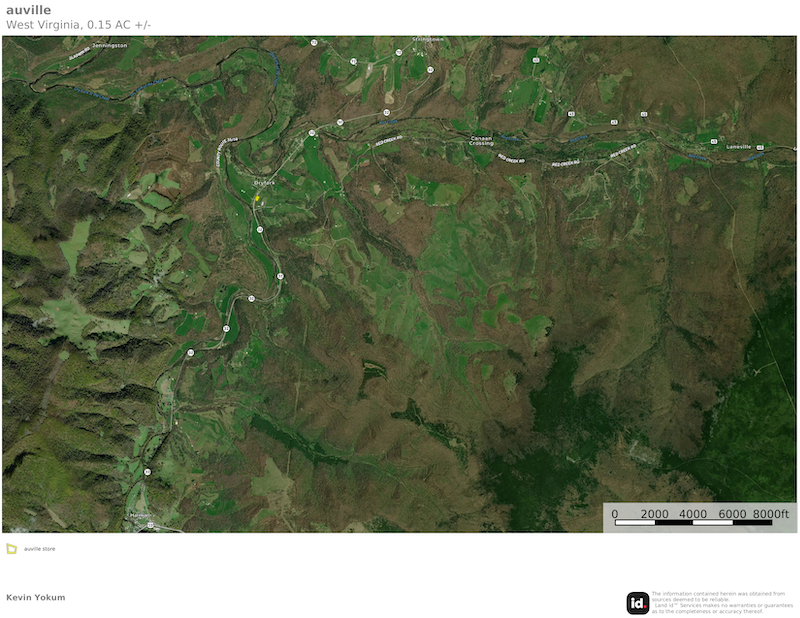Viewport: 800px width, 618px height.
Task: Click the auville store legend swatch
Action: pos(11,548)
